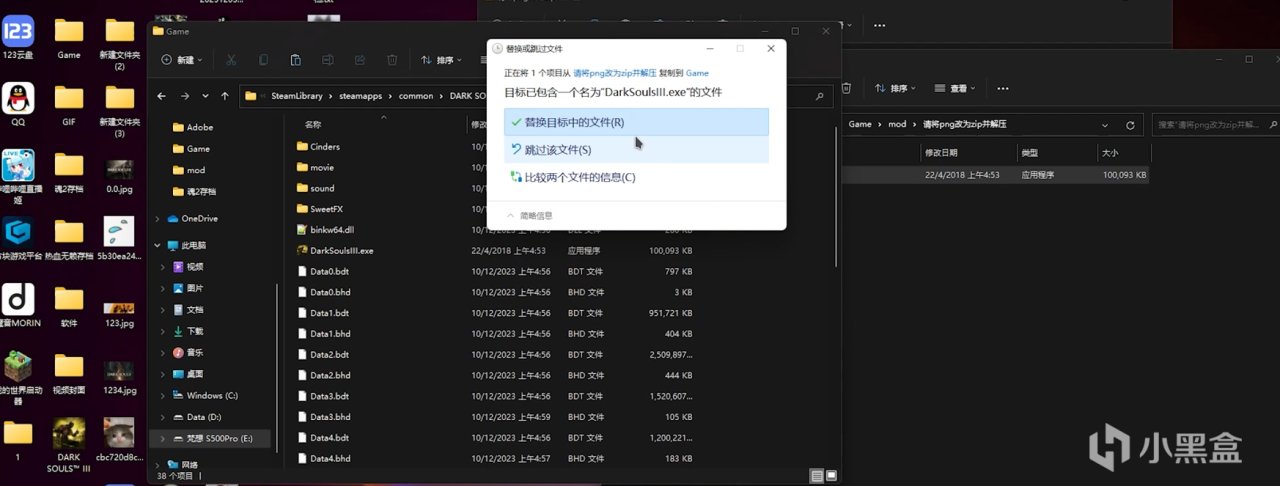Expand Videos node in navigation pane
The width and height of the screenshot is (1280, 486).
164,267
